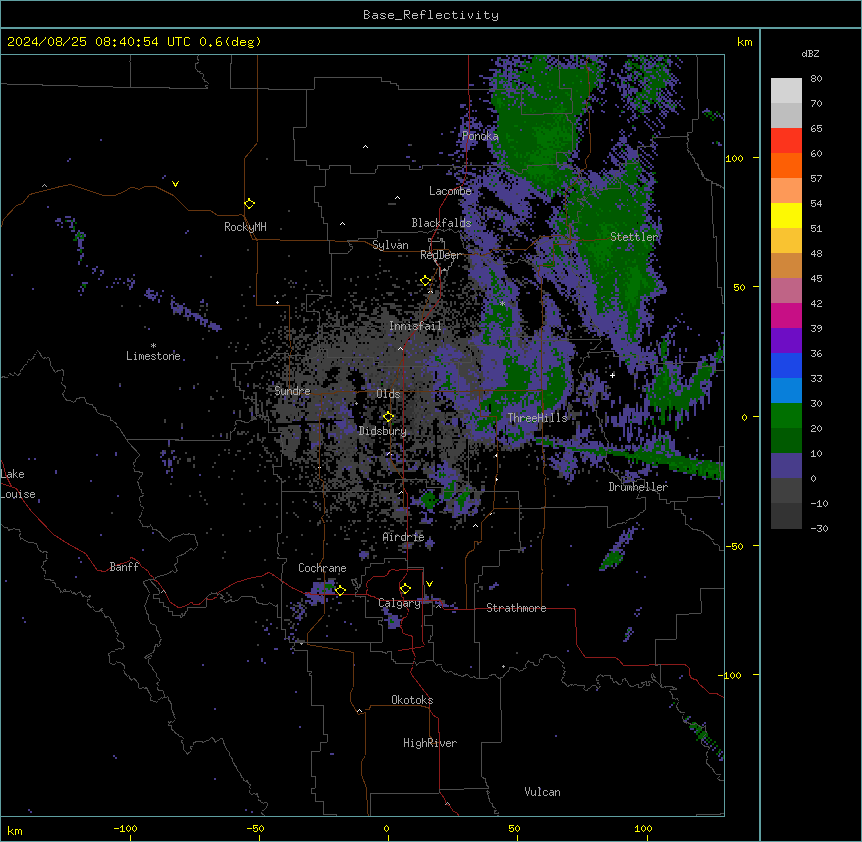Pick the white 70-80 dBZ legend swatch
The width and height of the screenshot is (862, 842).
pos(786,91)
